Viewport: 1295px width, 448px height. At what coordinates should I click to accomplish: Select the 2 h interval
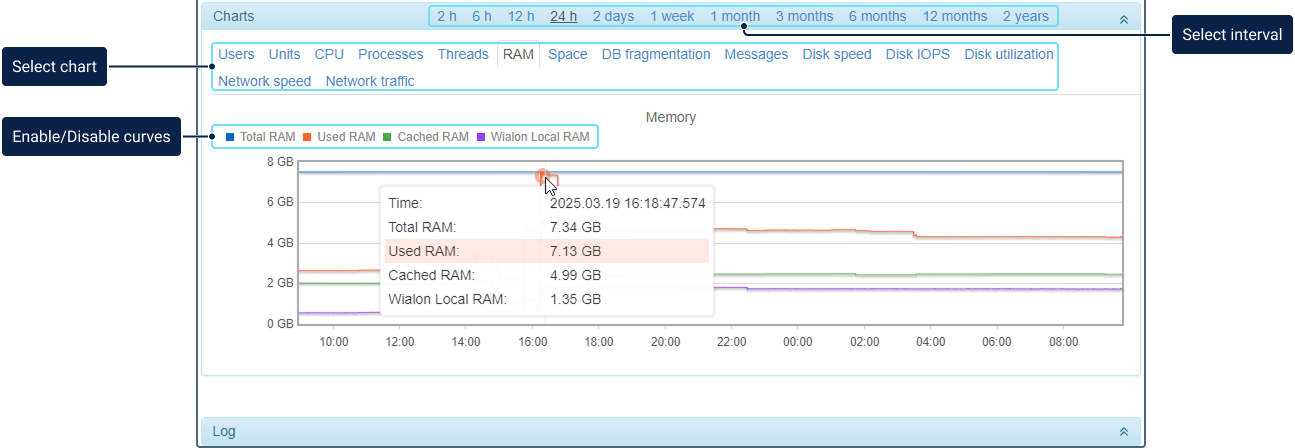(447, 16)
